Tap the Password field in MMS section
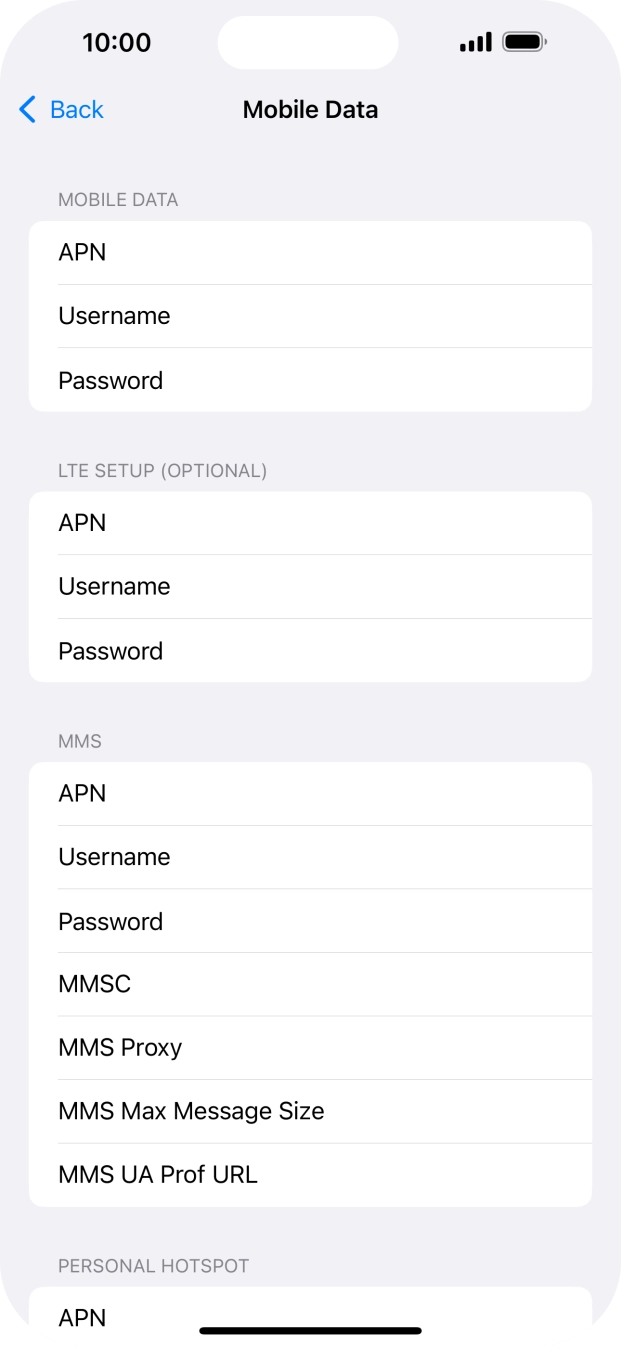The height and width of the screenshot is (1346, 621). pos(310,921)
